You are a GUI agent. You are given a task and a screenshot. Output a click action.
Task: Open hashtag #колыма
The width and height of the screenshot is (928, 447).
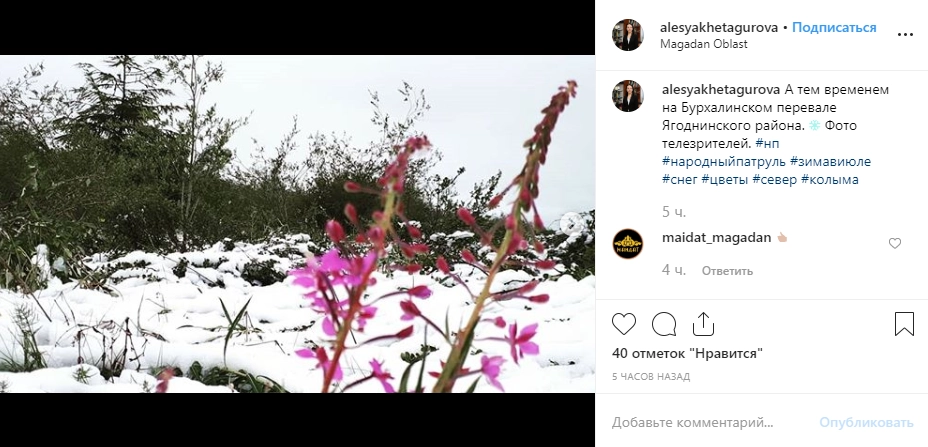tap(830, 179)
